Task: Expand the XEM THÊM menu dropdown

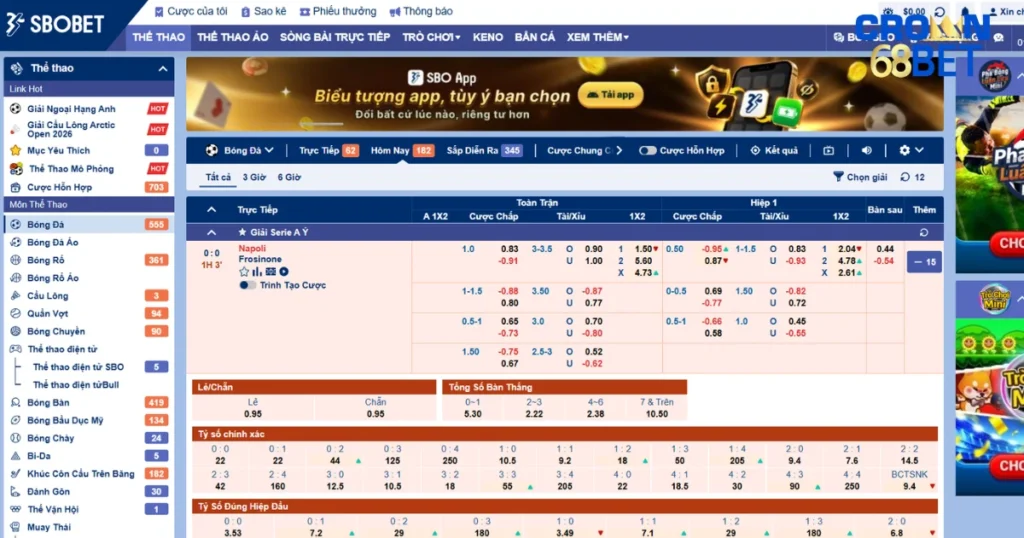Action: (x=598, y=37)
